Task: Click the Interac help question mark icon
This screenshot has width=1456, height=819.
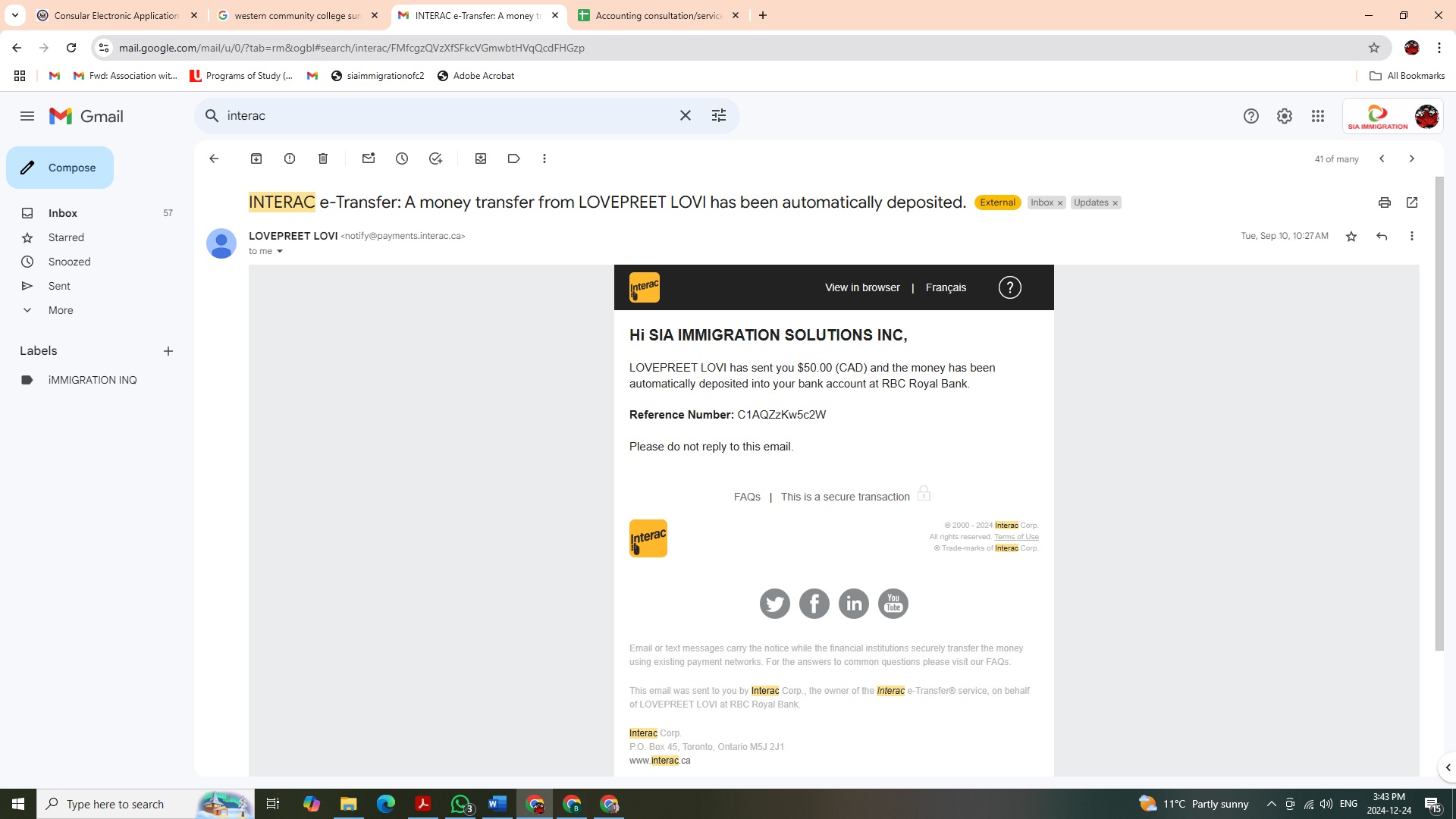Action: tap(1010, 287)
